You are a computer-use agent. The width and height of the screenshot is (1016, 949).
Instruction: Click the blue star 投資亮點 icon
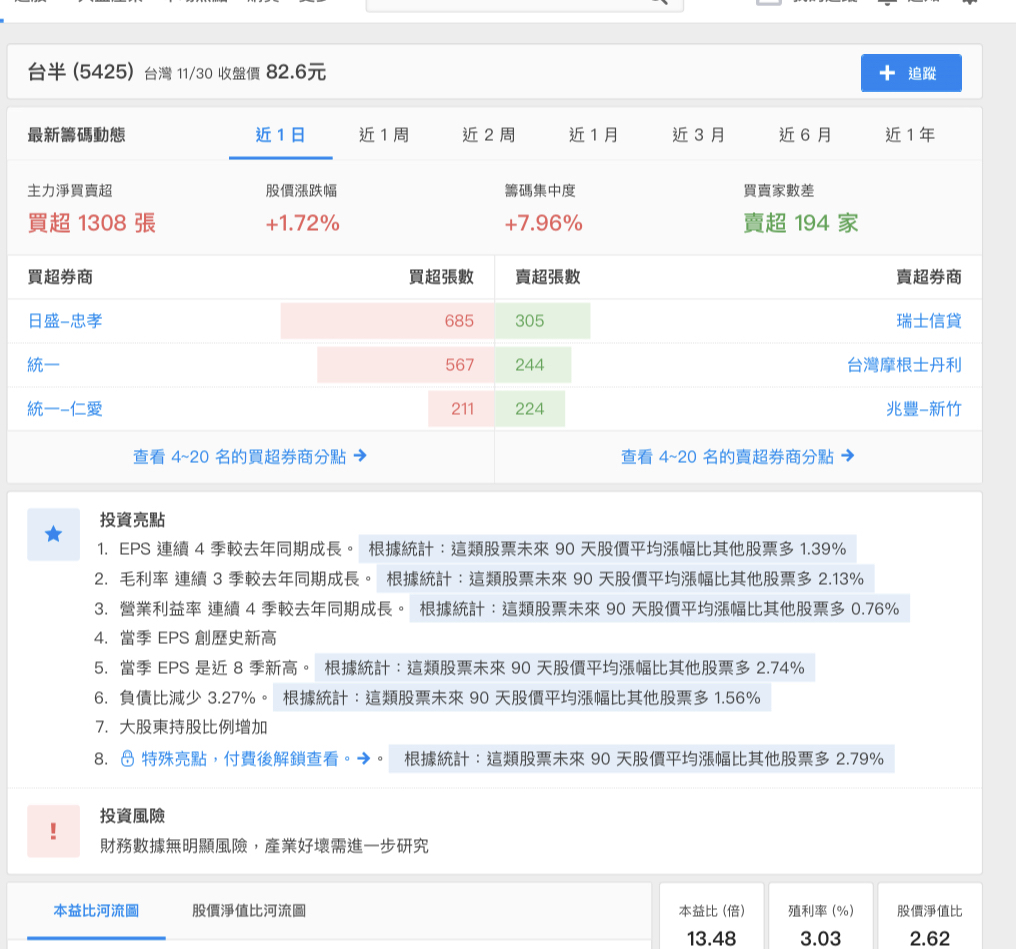pyautogui.click(x=54, y=534)
